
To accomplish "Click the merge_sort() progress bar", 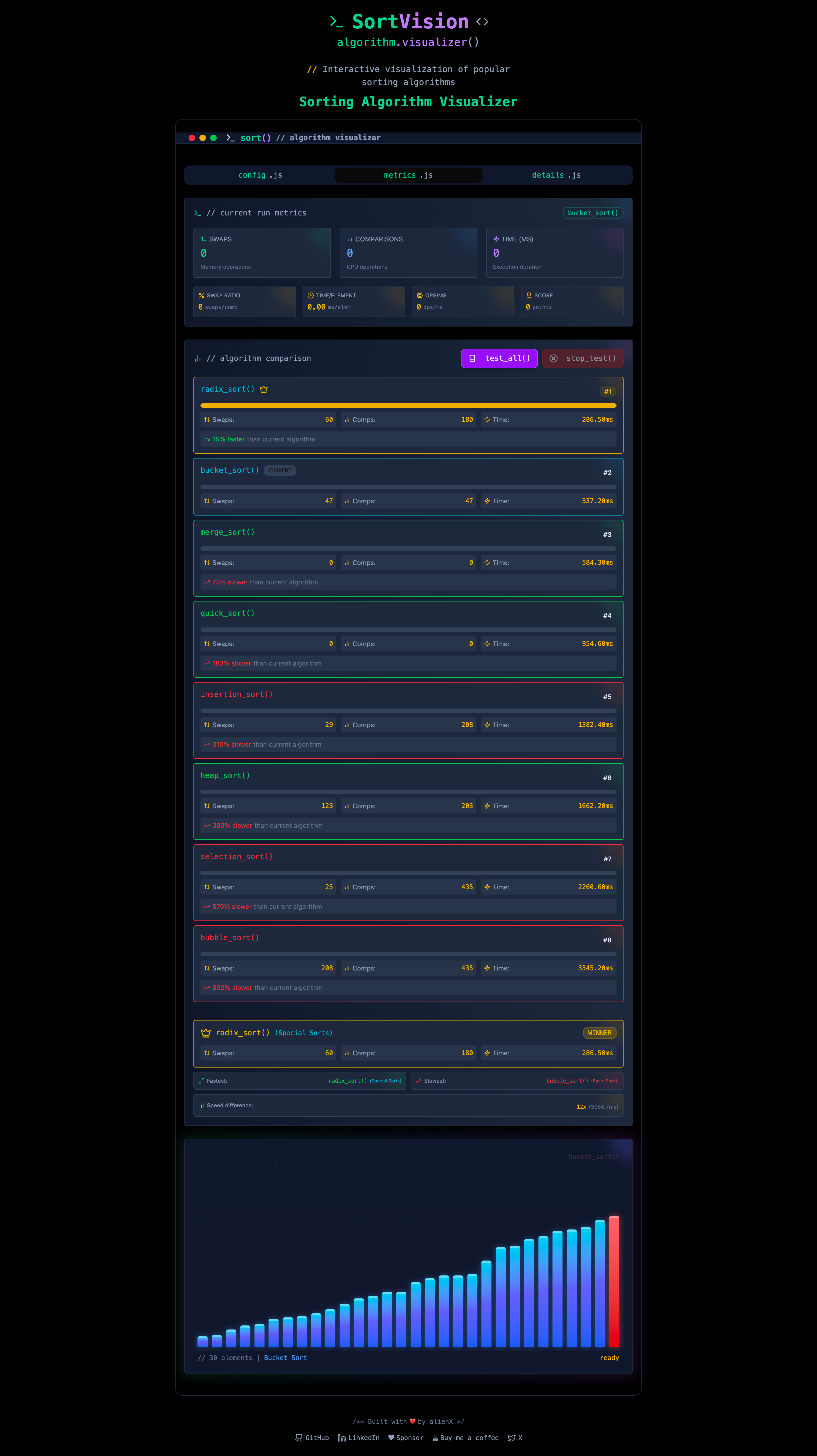I will tap(408, 548).
